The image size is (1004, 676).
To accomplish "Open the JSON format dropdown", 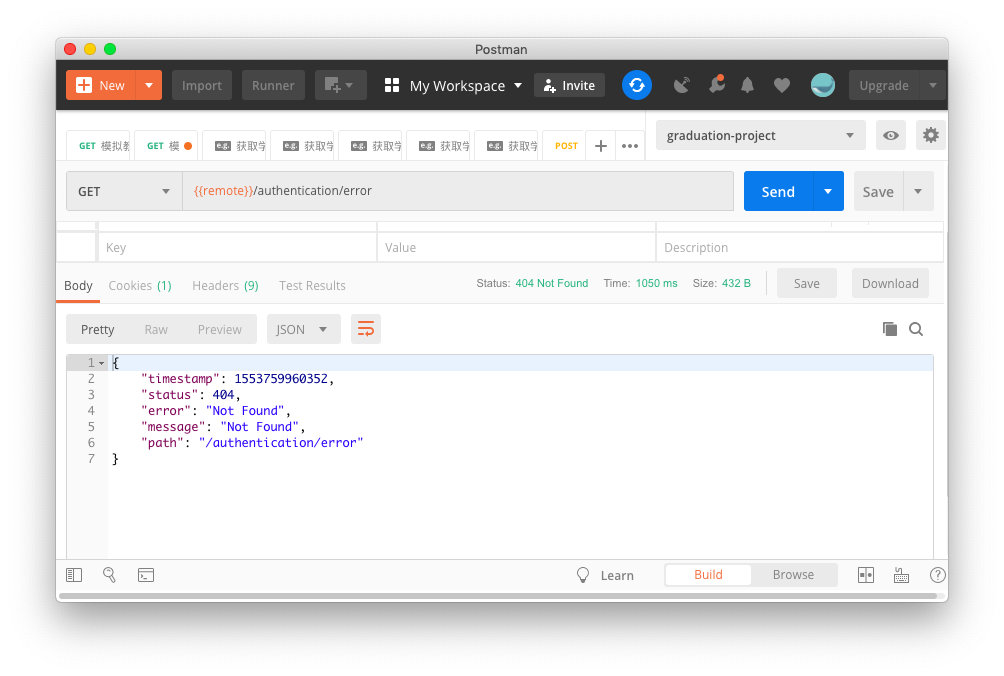I will 303,329.
